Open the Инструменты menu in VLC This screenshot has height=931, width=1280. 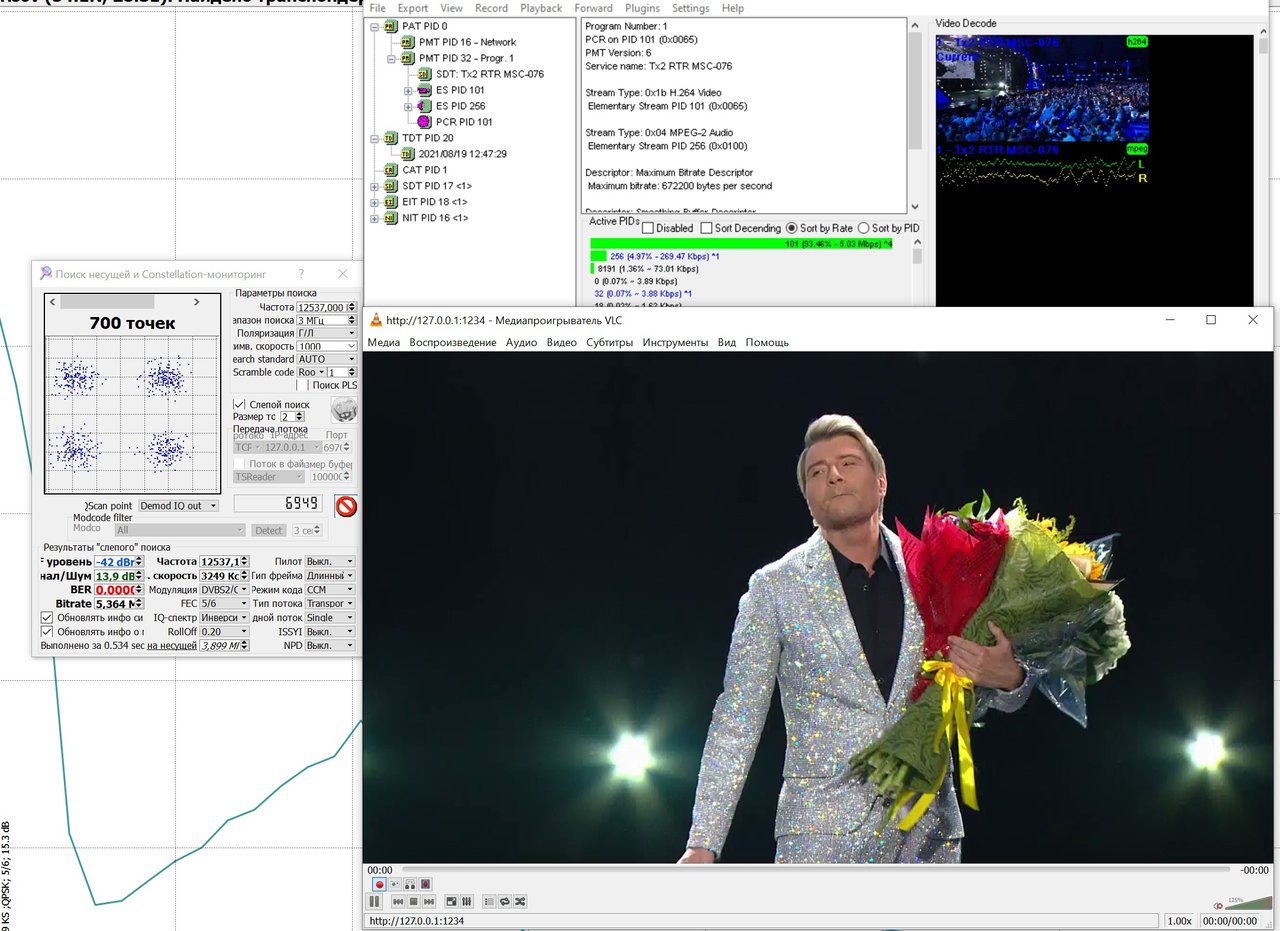point(675,342)
